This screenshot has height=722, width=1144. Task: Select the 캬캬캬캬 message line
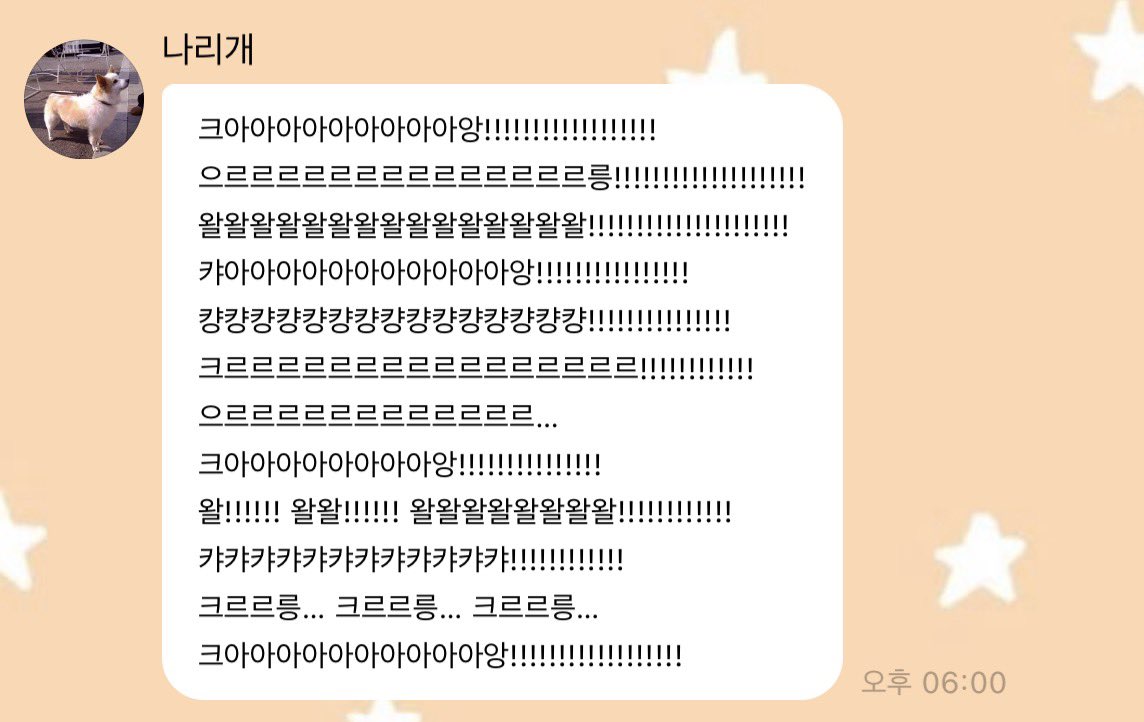tap(411, 559)
